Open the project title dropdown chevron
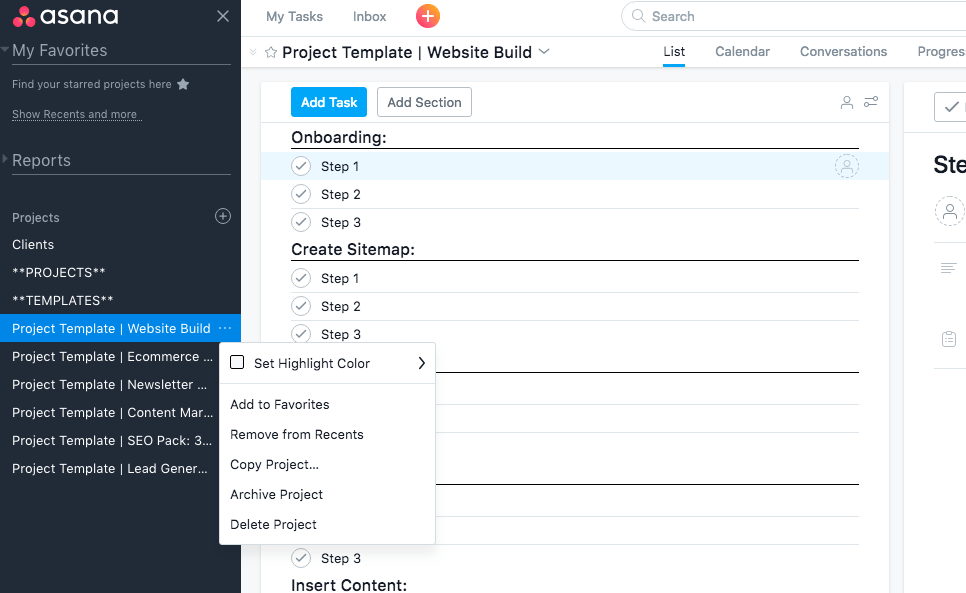Screen dimensions: 966x593 pos(544,52)
